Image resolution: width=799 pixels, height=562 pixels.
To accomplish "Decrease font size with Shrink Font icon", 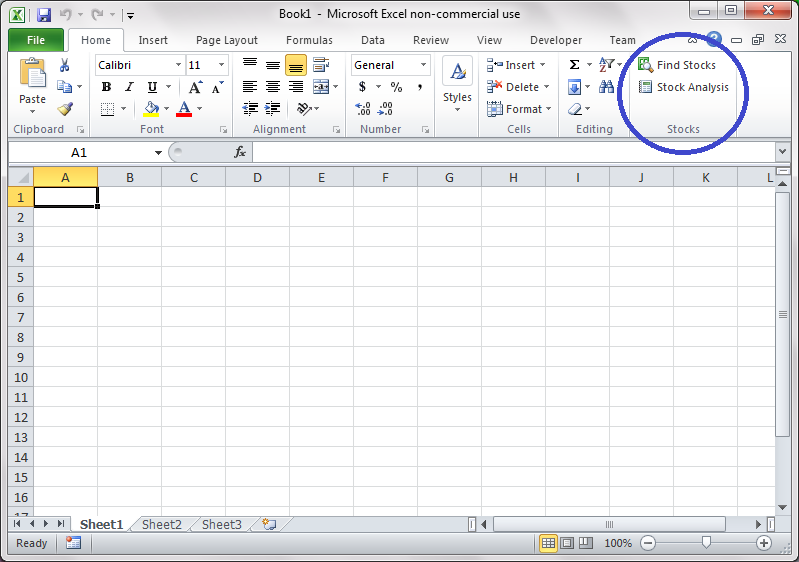I will [x=218, y=87].
